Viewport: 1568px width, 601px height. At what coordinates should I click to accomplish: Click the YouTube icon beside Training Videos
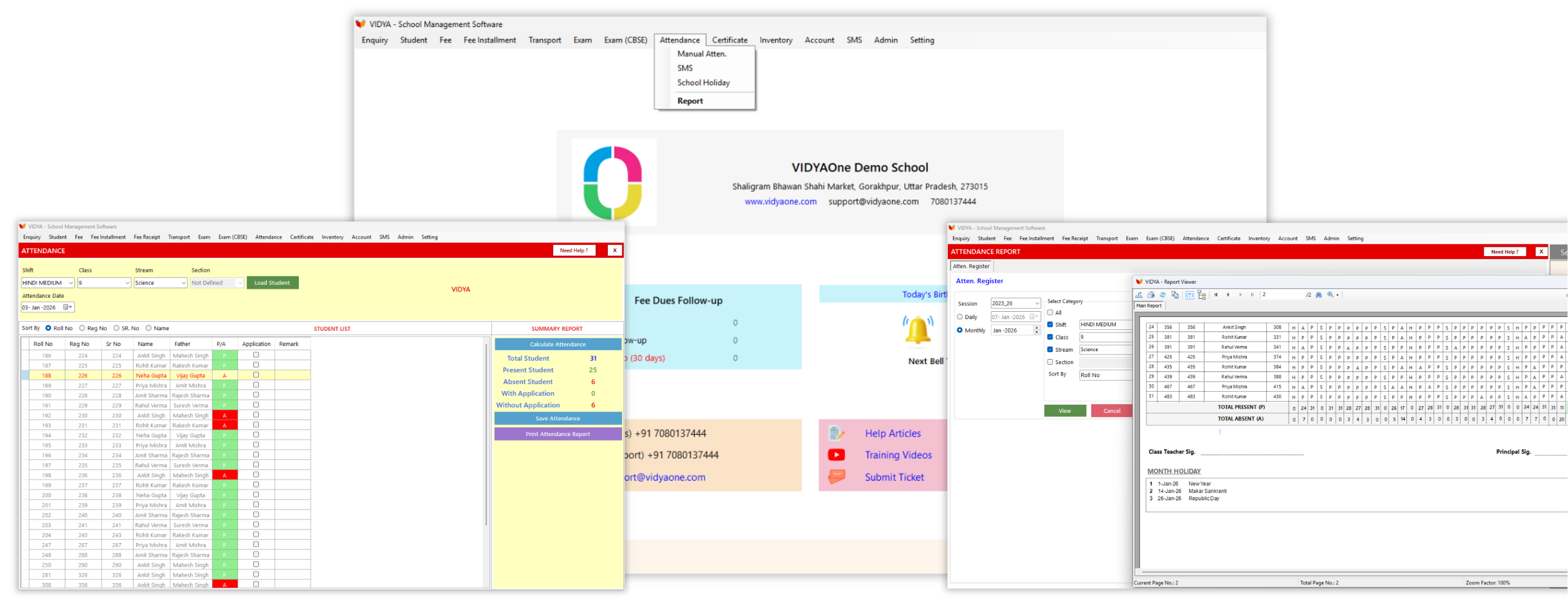[836, 455]
